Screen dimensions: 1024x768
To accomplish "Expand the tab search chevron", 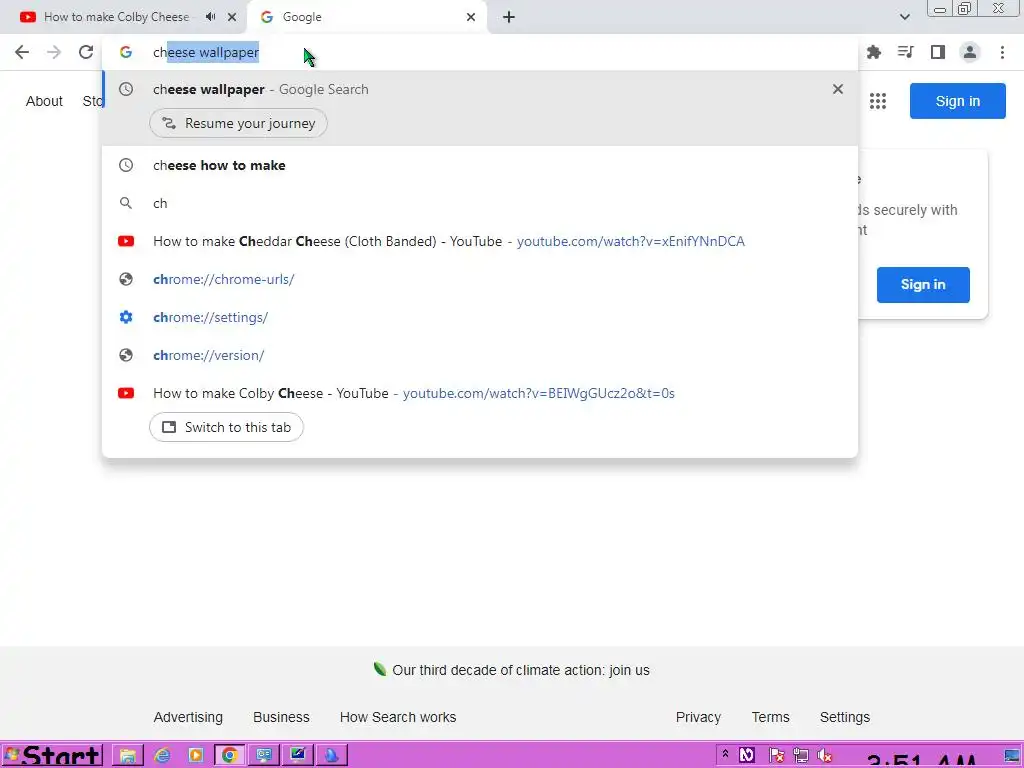I will click(904, 17).
